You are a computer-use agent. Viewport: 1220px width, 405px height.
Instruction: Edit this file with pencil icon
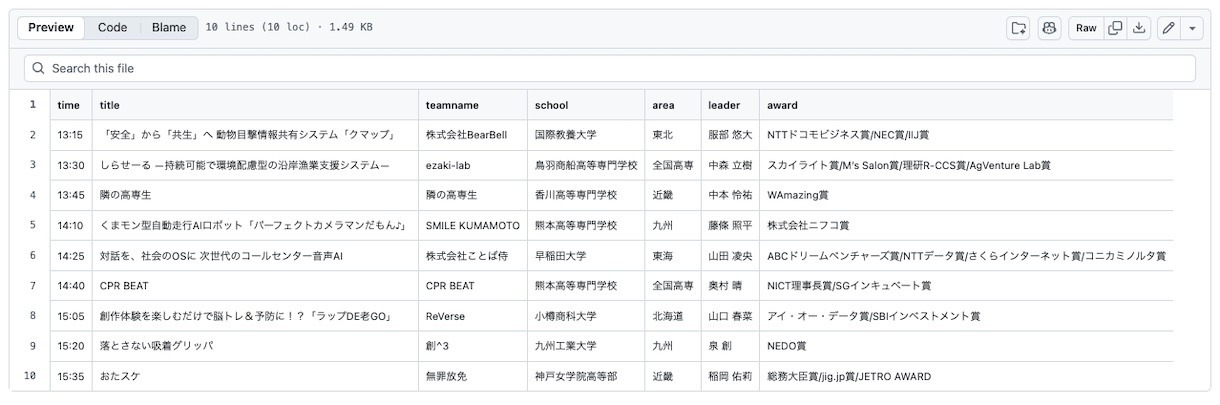pos(1168,28)
